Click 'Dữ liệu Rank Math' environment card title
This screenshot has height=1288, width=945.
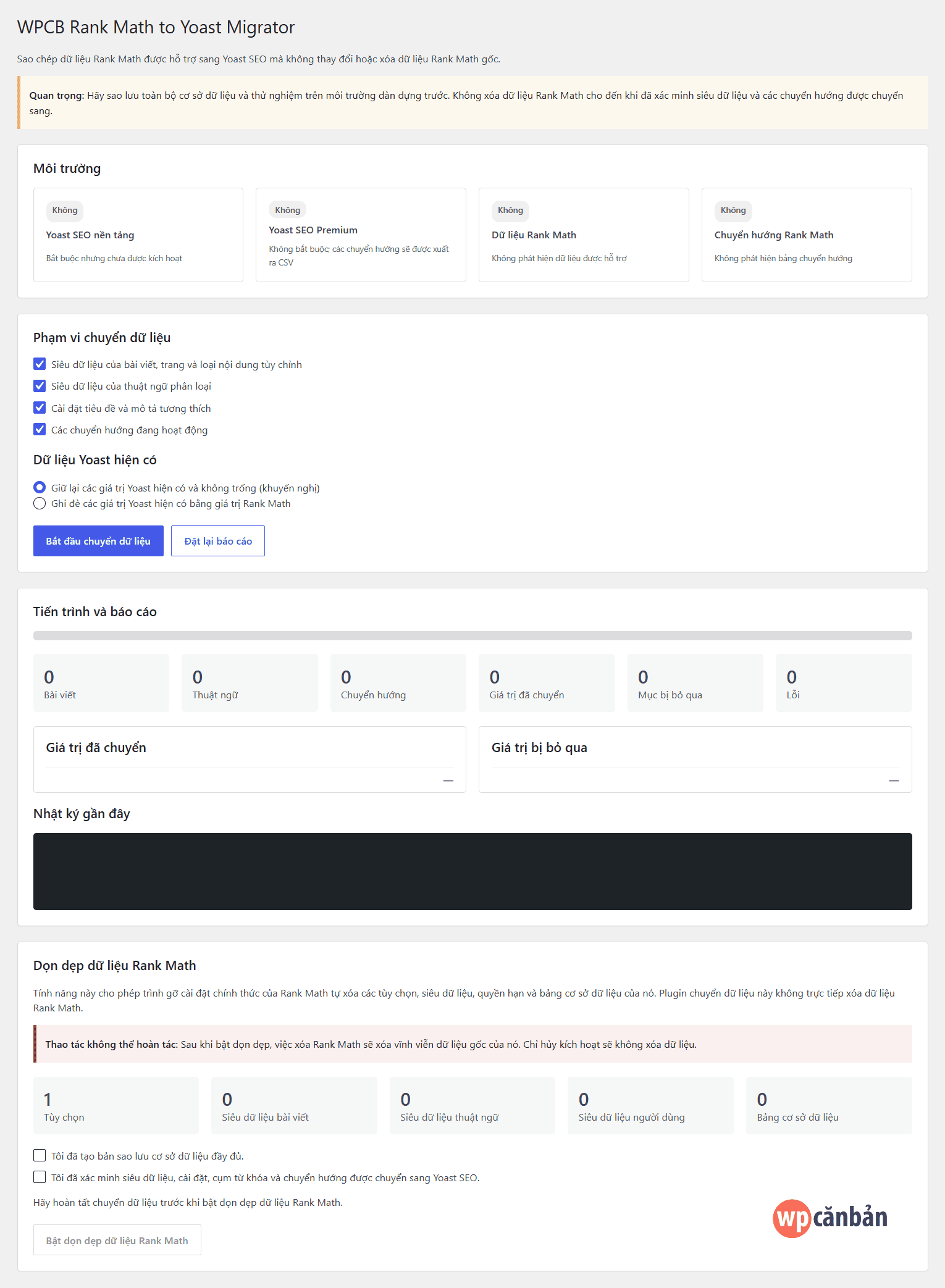534,235
